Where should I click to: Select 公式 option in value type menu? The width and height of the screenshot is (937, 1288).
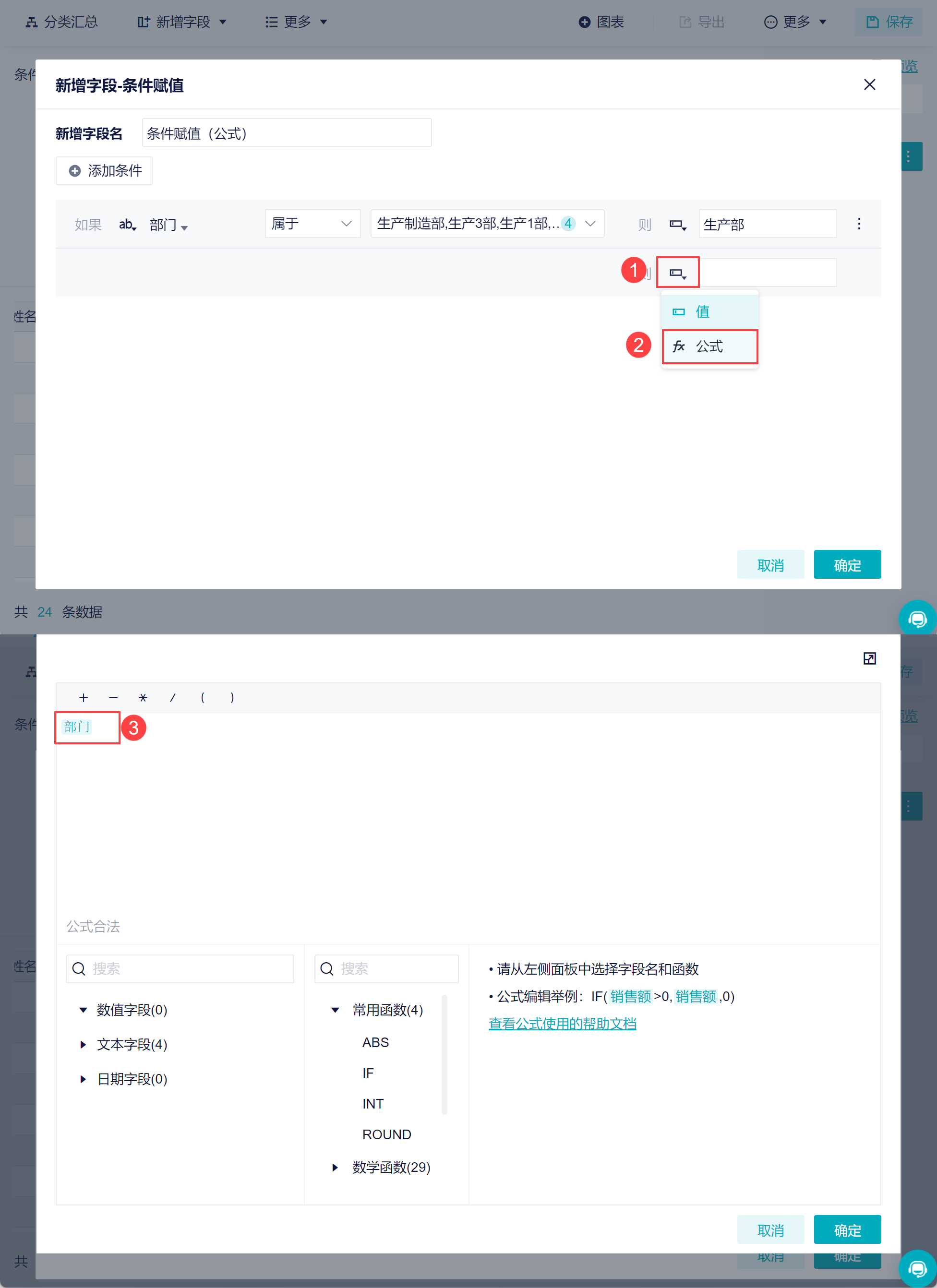709,346
